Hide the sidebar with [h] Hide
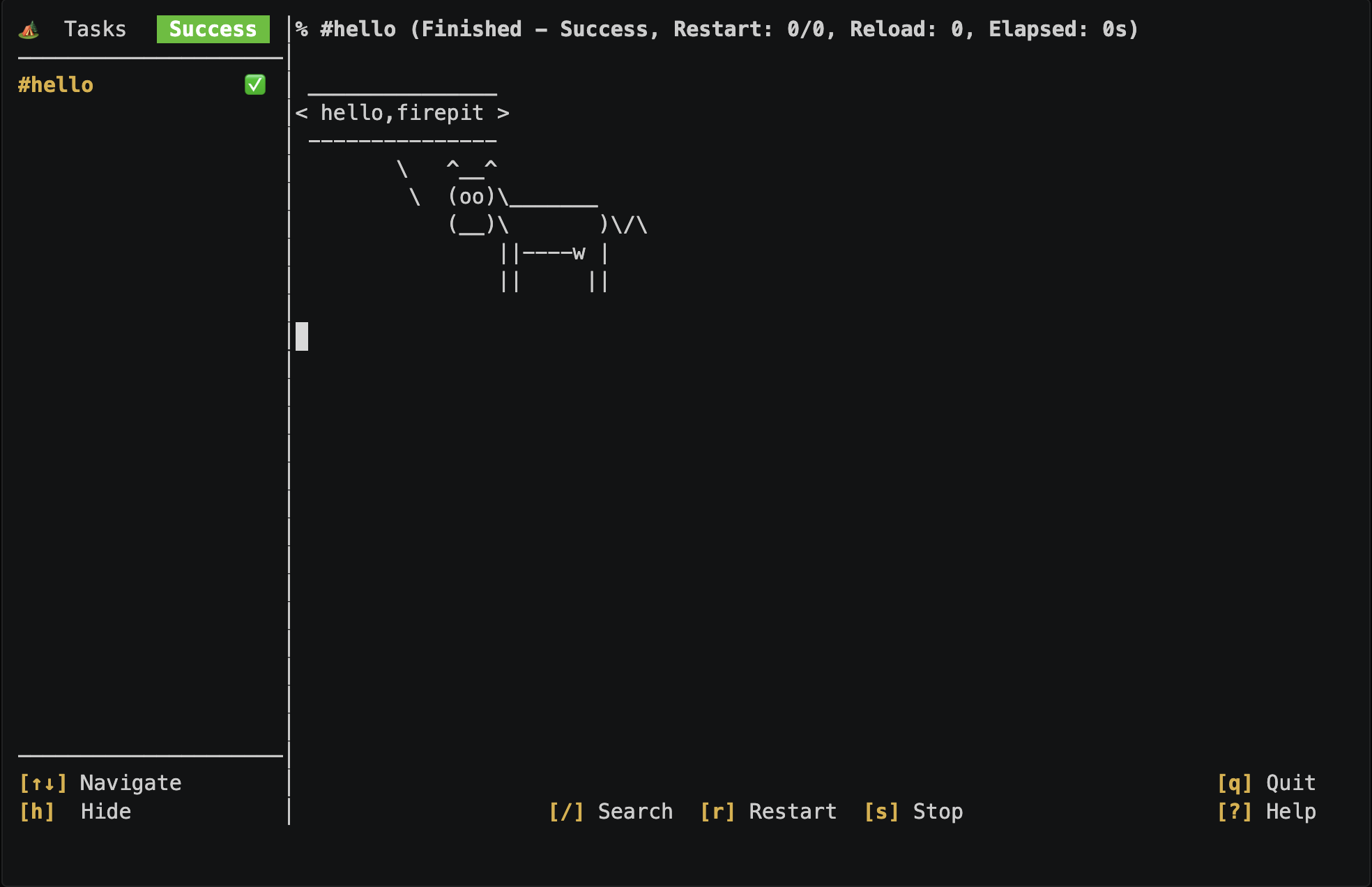Screen dimensions: 1372x887 pyautogui.click(x=75, y=812)
